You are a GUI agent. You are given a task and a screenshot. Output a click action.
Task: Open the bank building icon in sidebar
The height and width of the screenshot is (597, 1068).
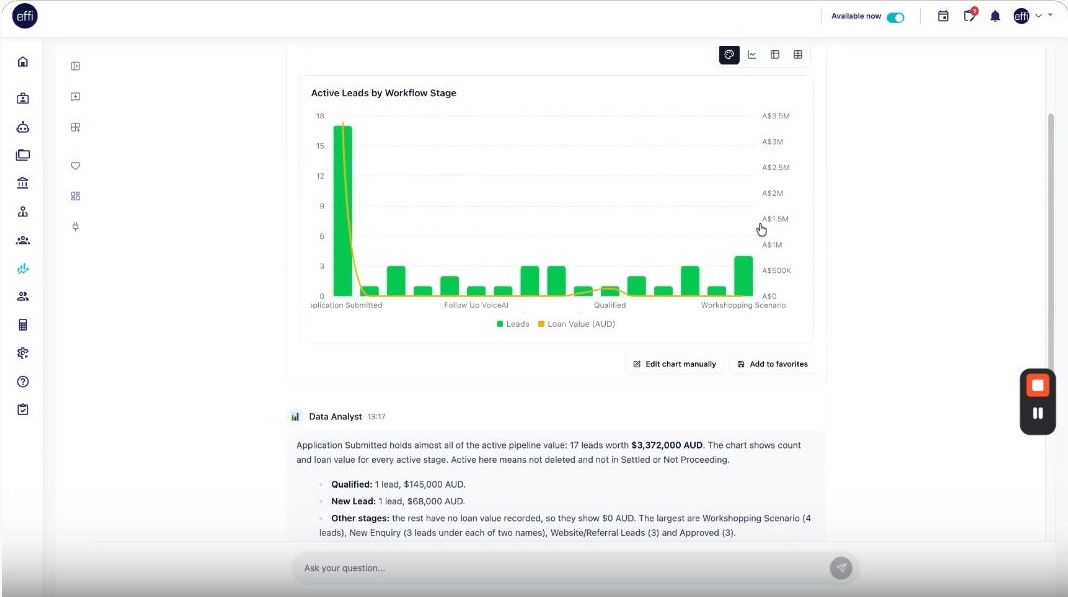point(22,183)
